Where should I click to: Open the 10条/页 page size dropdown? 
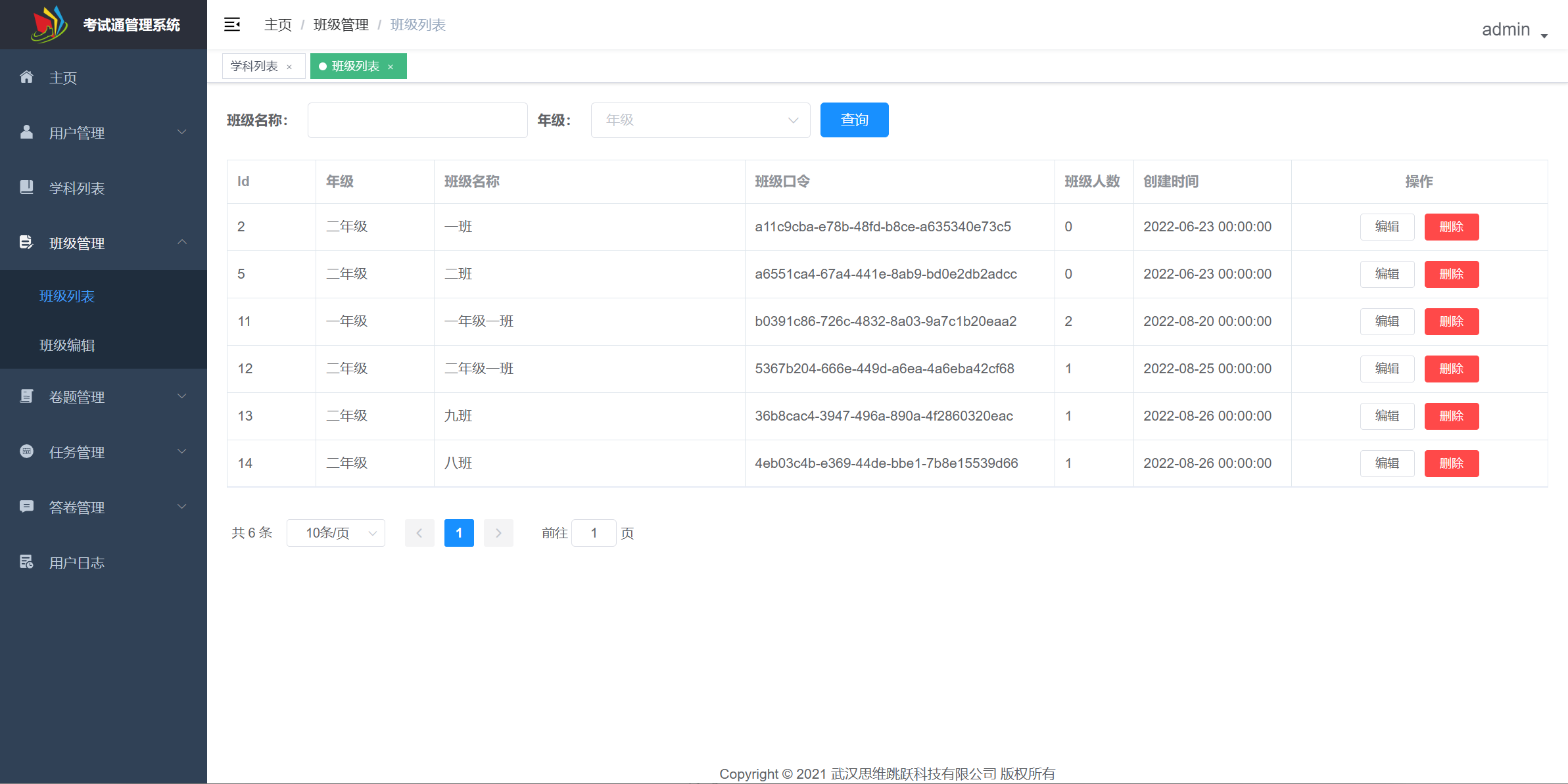335,532
